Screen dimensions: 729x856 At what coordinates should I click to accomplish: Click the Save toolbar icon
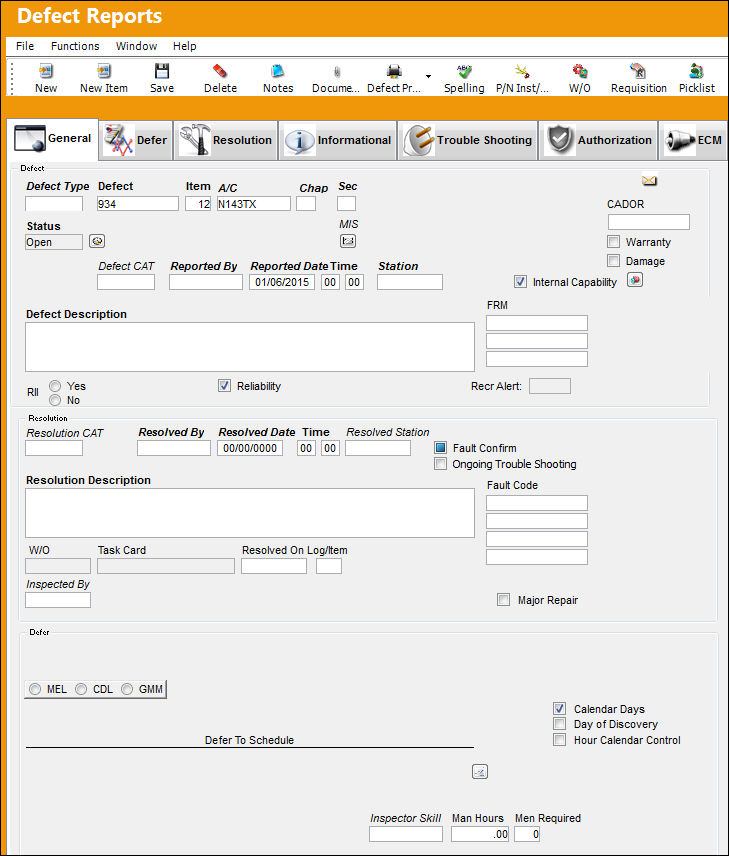coord(162,71)
